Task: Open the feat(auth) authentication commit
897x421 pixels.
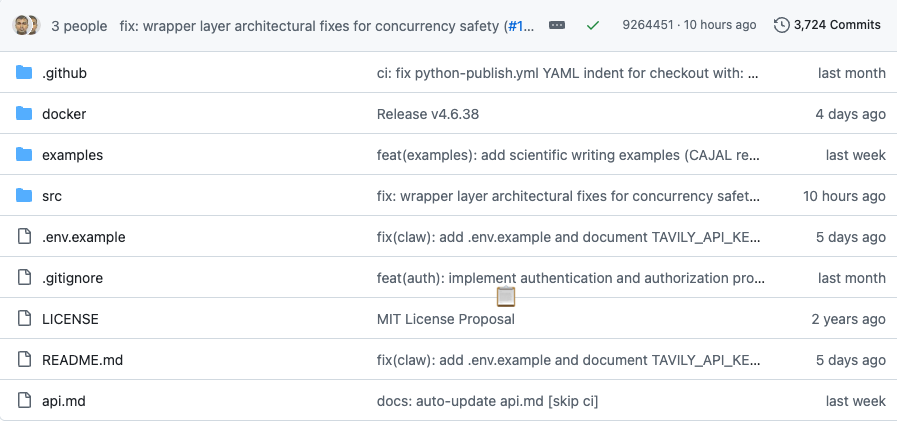Action: point(570,278)
